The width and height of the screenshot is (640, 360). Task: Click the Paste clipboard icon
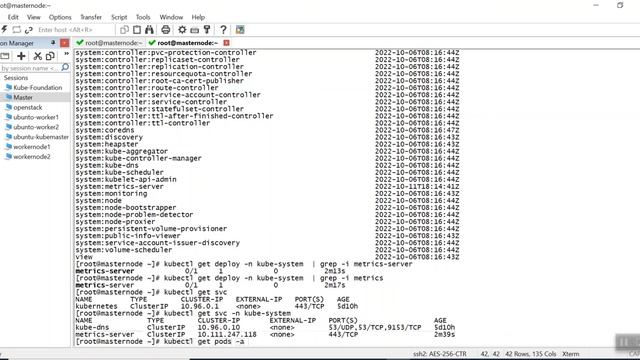click(x=137, y=29)
